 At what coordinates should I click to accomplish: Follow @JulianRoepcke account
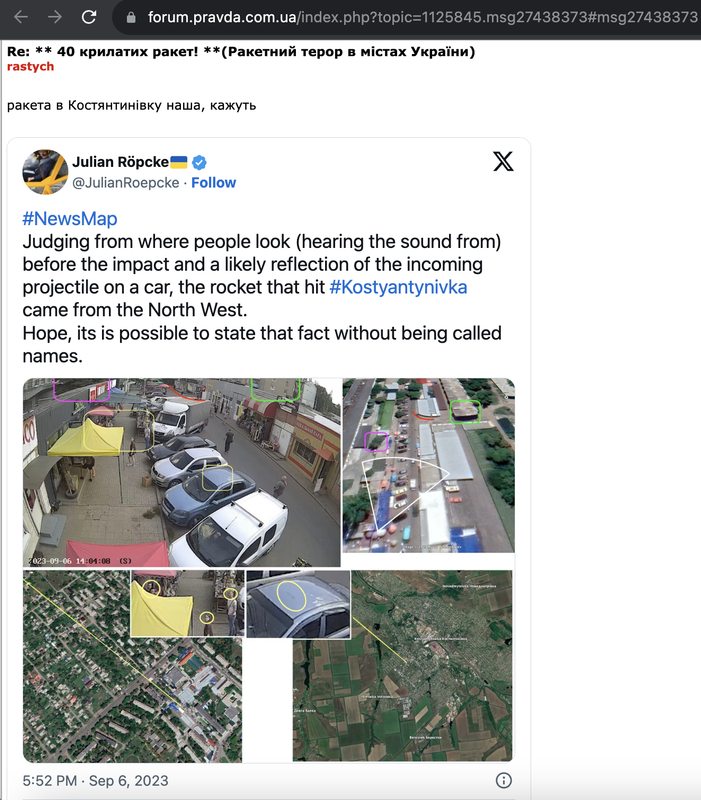coord(213,183)
